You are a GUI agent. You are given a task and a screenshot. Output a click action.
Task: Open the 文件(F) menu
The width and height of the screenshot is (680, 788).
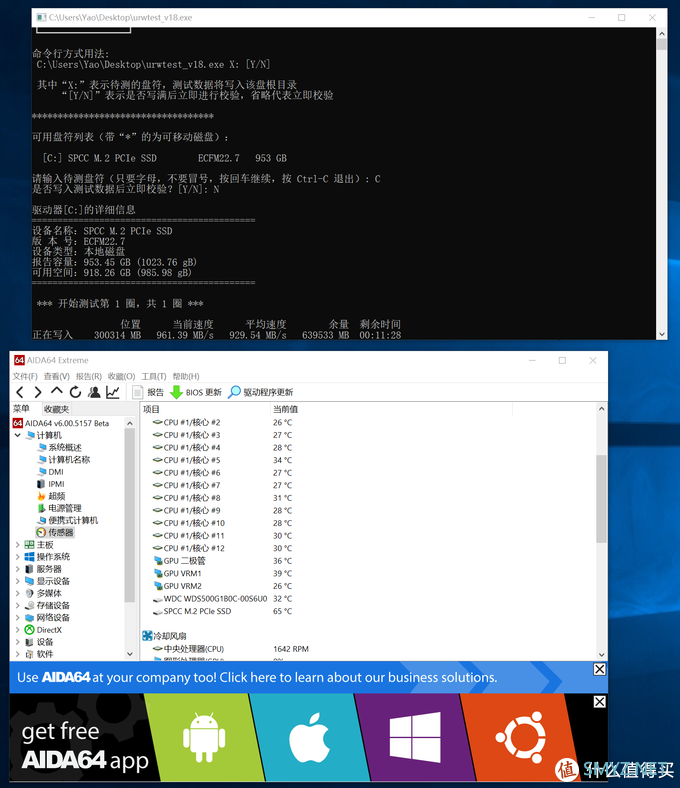(x=25, y=376)
